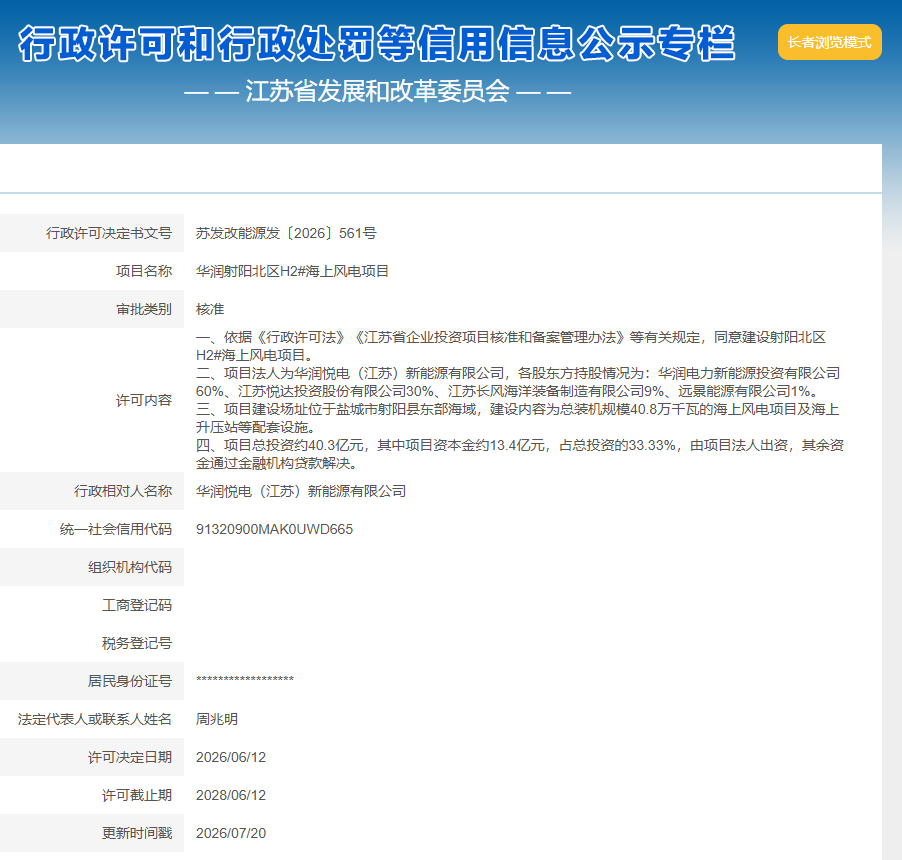Click the 行政相对人名称 label
Viewport: 902px width, 860px height.
pos(123,491)
